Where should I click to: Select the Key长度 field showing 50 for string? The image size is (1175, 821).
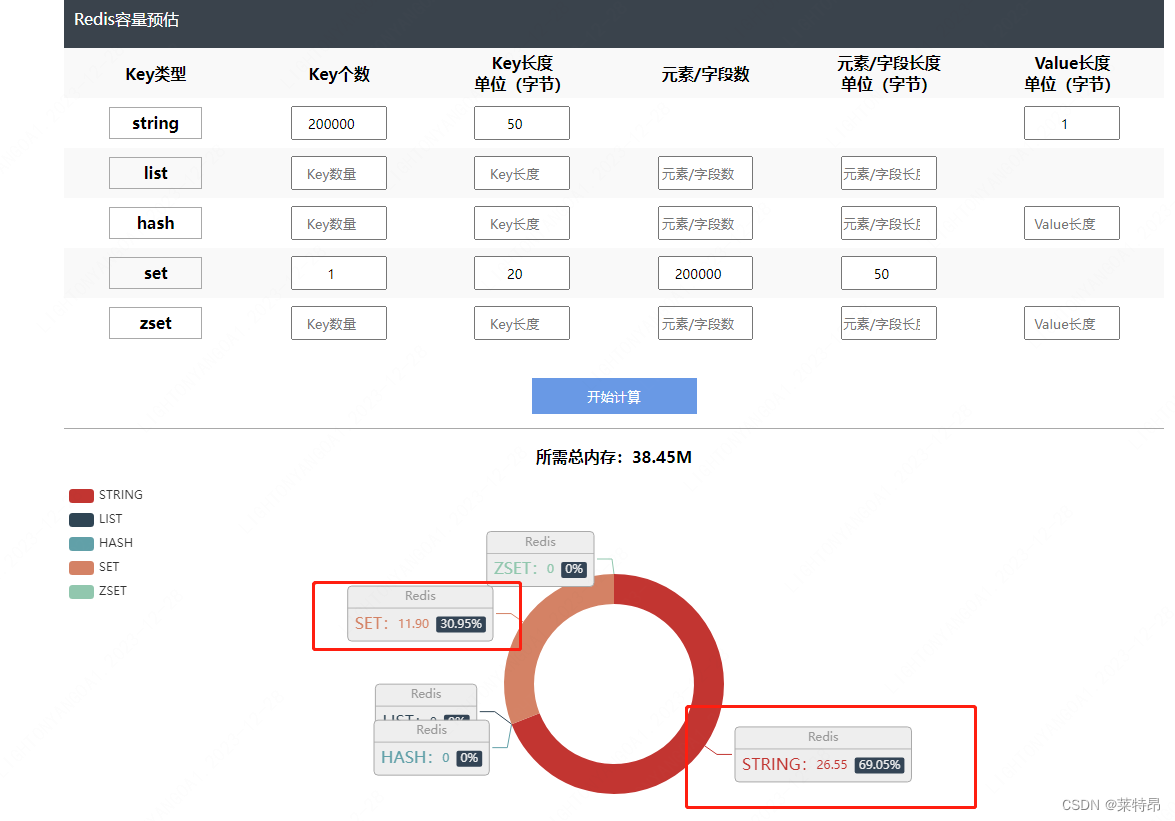click(x=521, y=123)
